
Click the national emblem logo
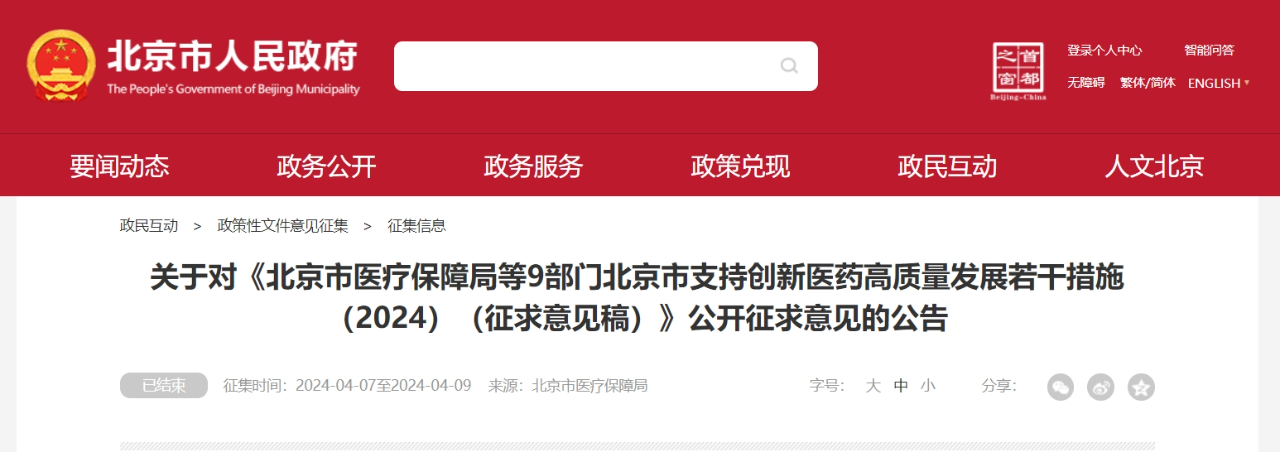click(x=61, y=66)
